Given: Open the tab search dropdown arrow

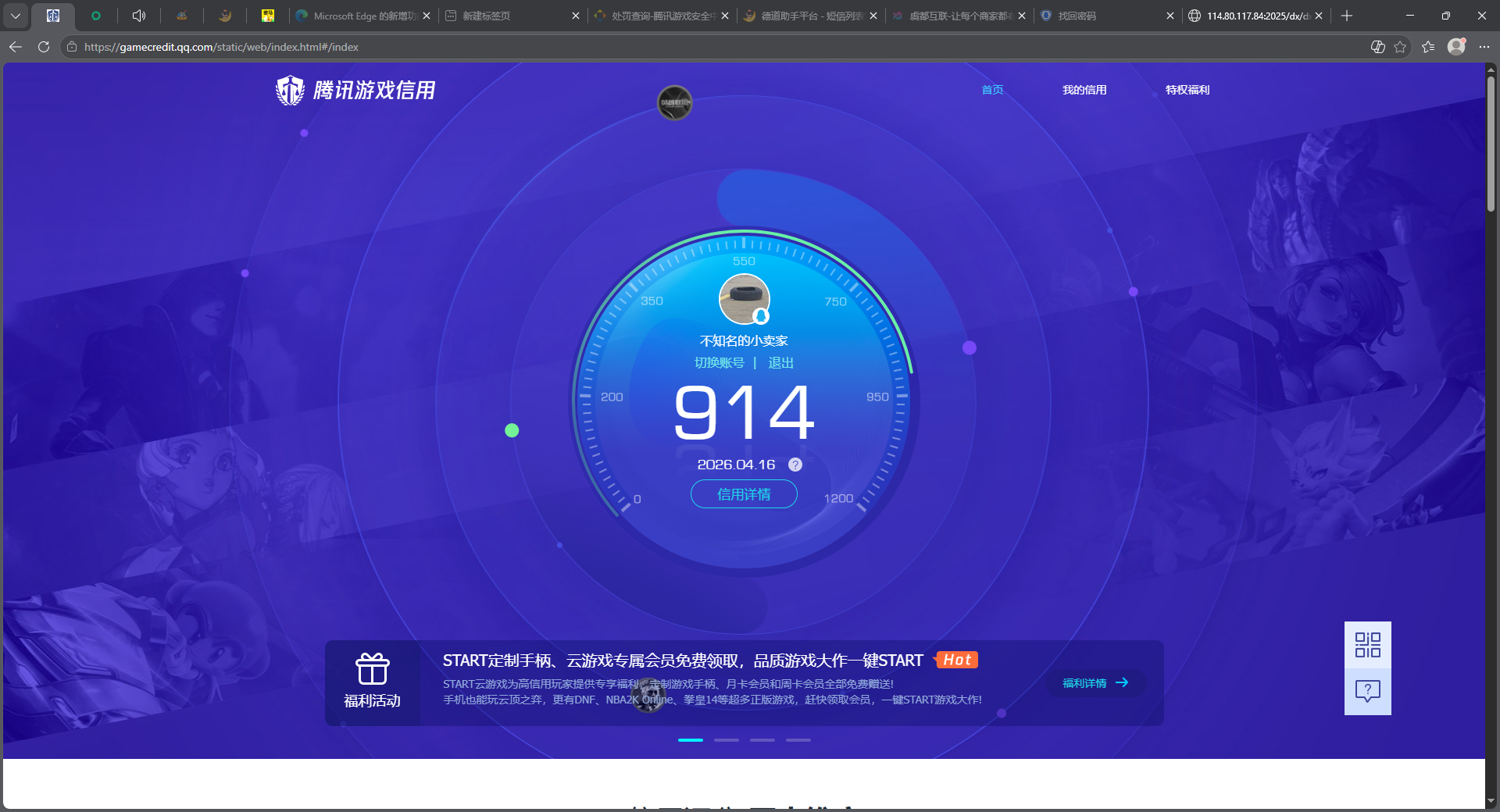Looking at the screenshot, I should [15, 15].
